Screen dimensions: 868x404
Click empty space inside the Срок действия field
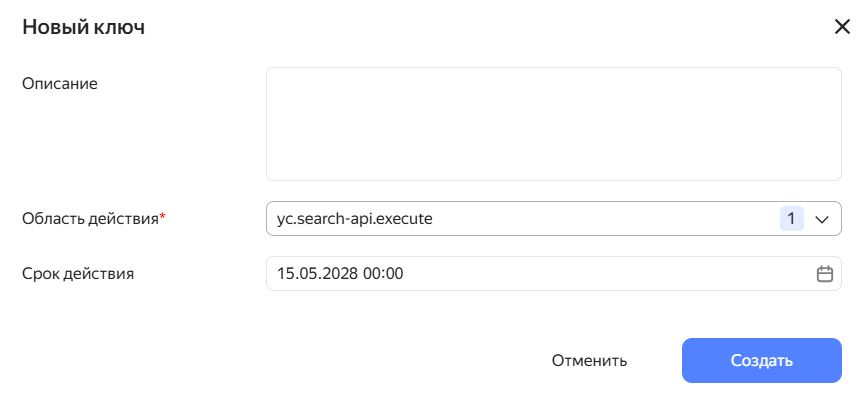600,274
